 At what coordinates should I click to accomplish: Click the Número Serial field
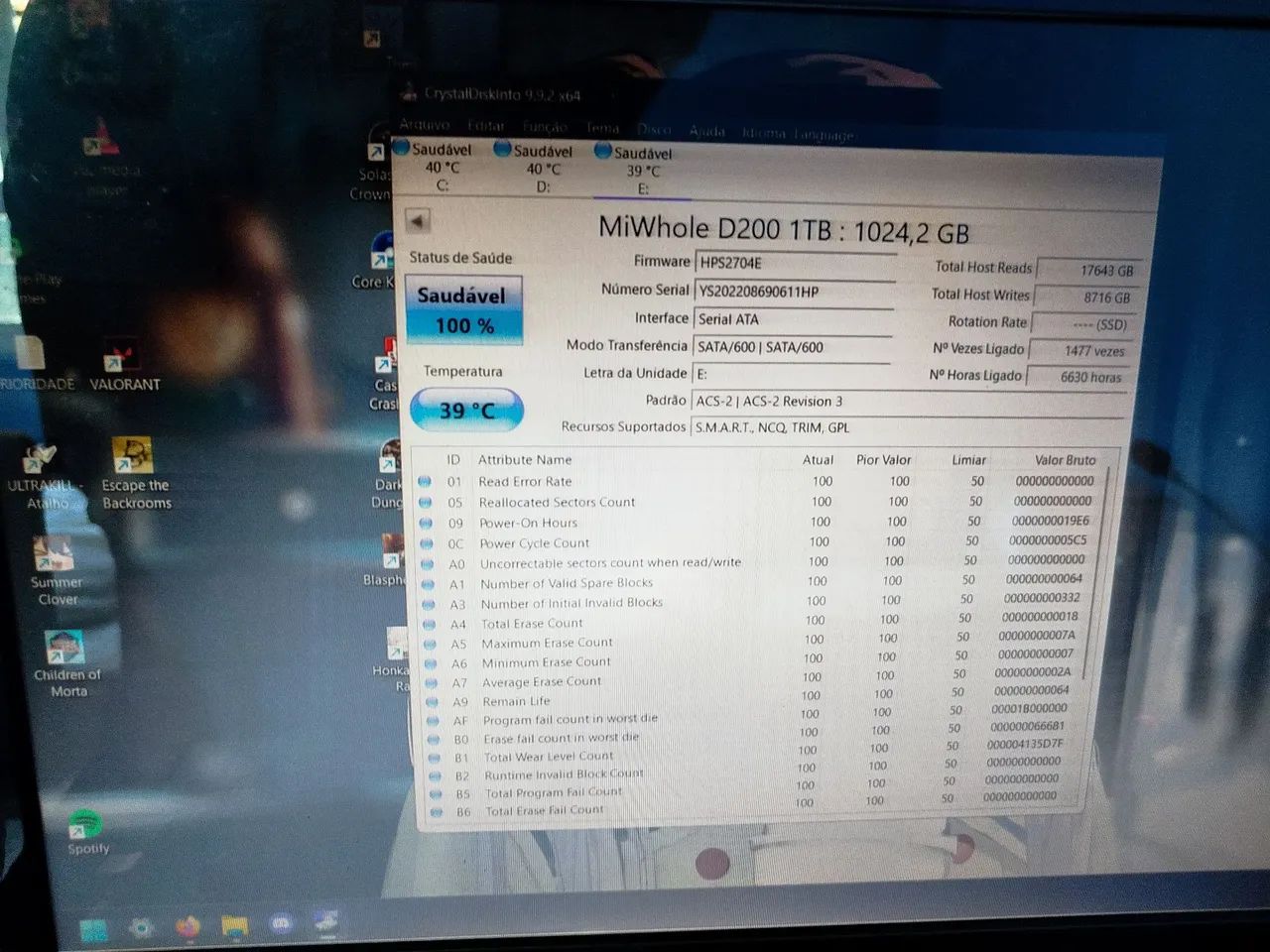(795, 292)
